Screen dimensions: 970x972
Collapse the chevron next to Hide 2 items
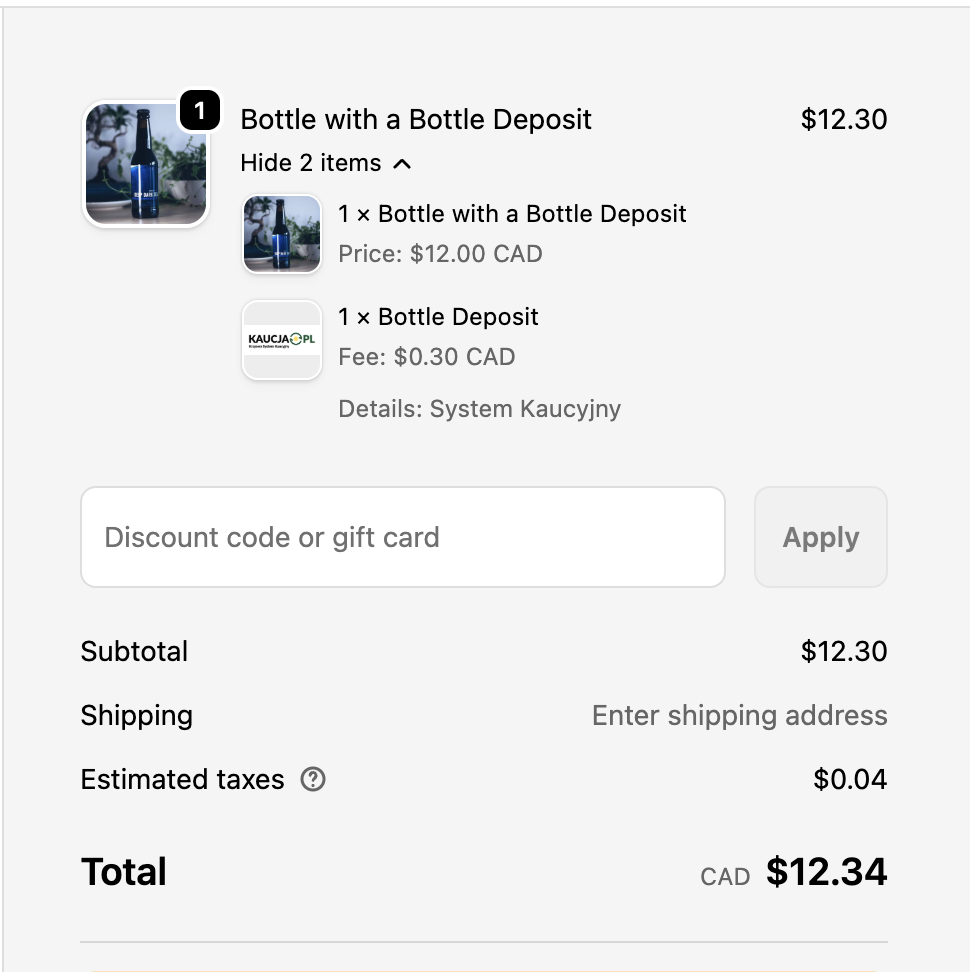402,164
